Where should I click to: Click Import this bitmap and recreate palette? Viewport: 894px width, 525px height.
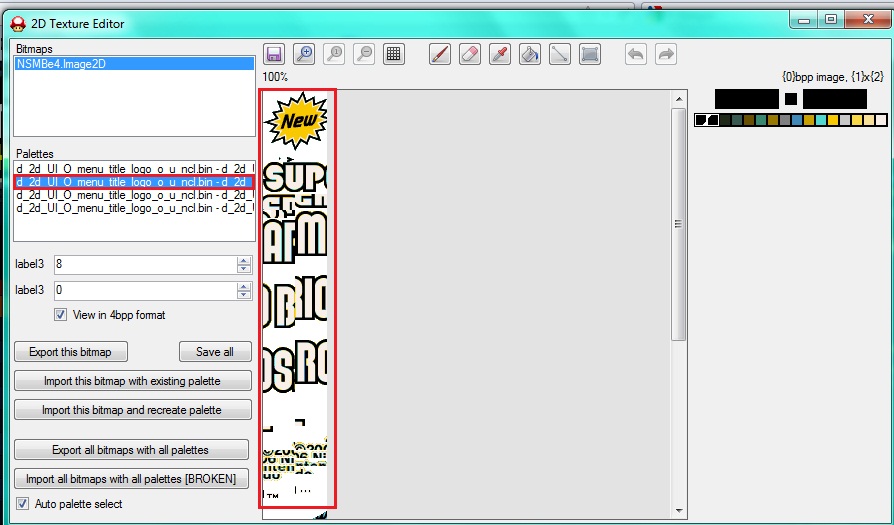click(133, 410)
